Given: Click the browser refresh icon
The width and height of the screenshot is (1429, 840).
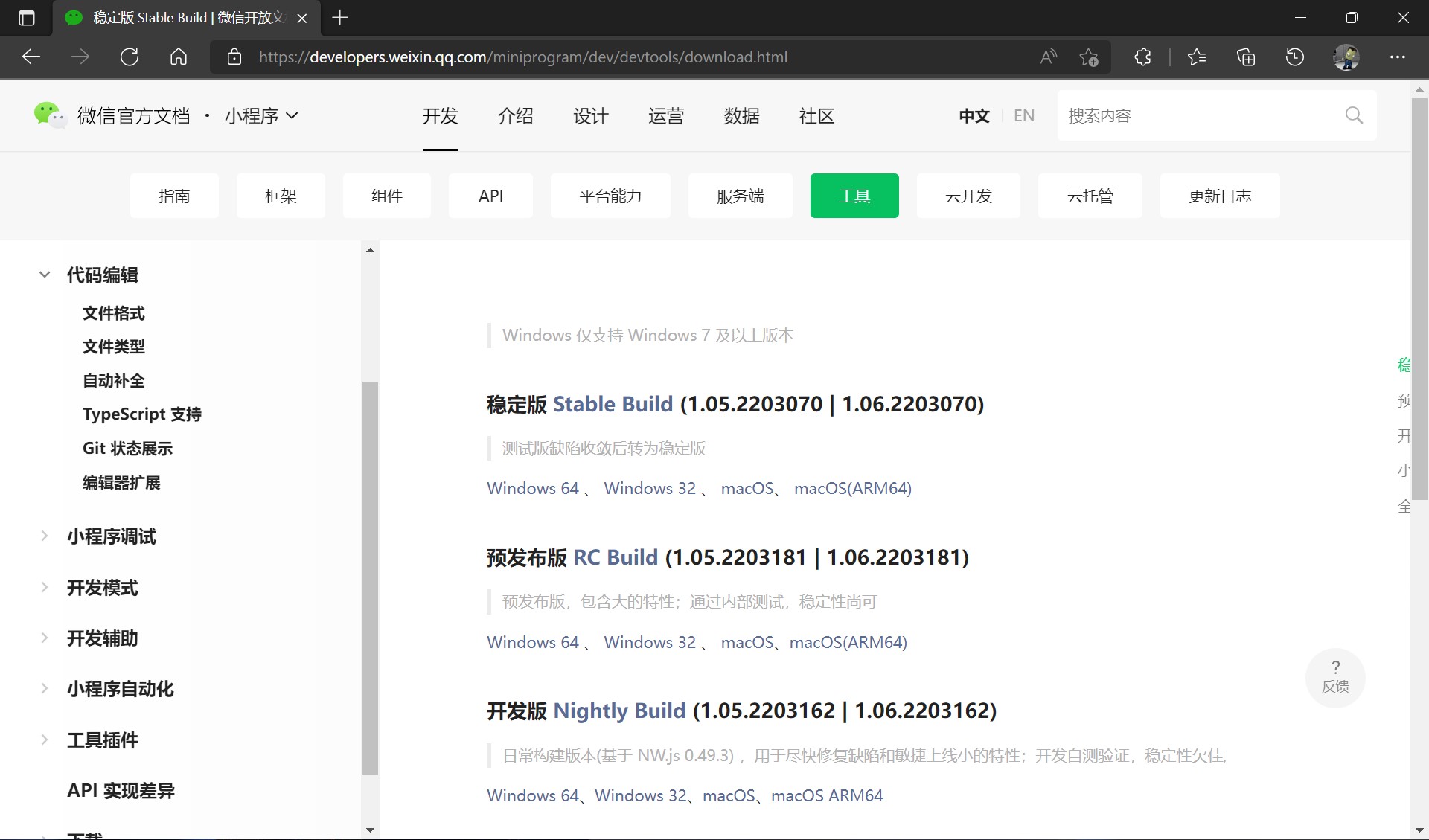Looking at the screenshot, I should coord(130,57).
